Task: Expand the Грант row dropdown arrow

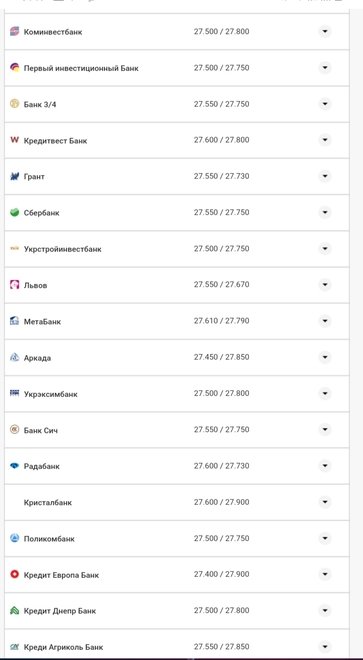Action: tap(325, 176)
